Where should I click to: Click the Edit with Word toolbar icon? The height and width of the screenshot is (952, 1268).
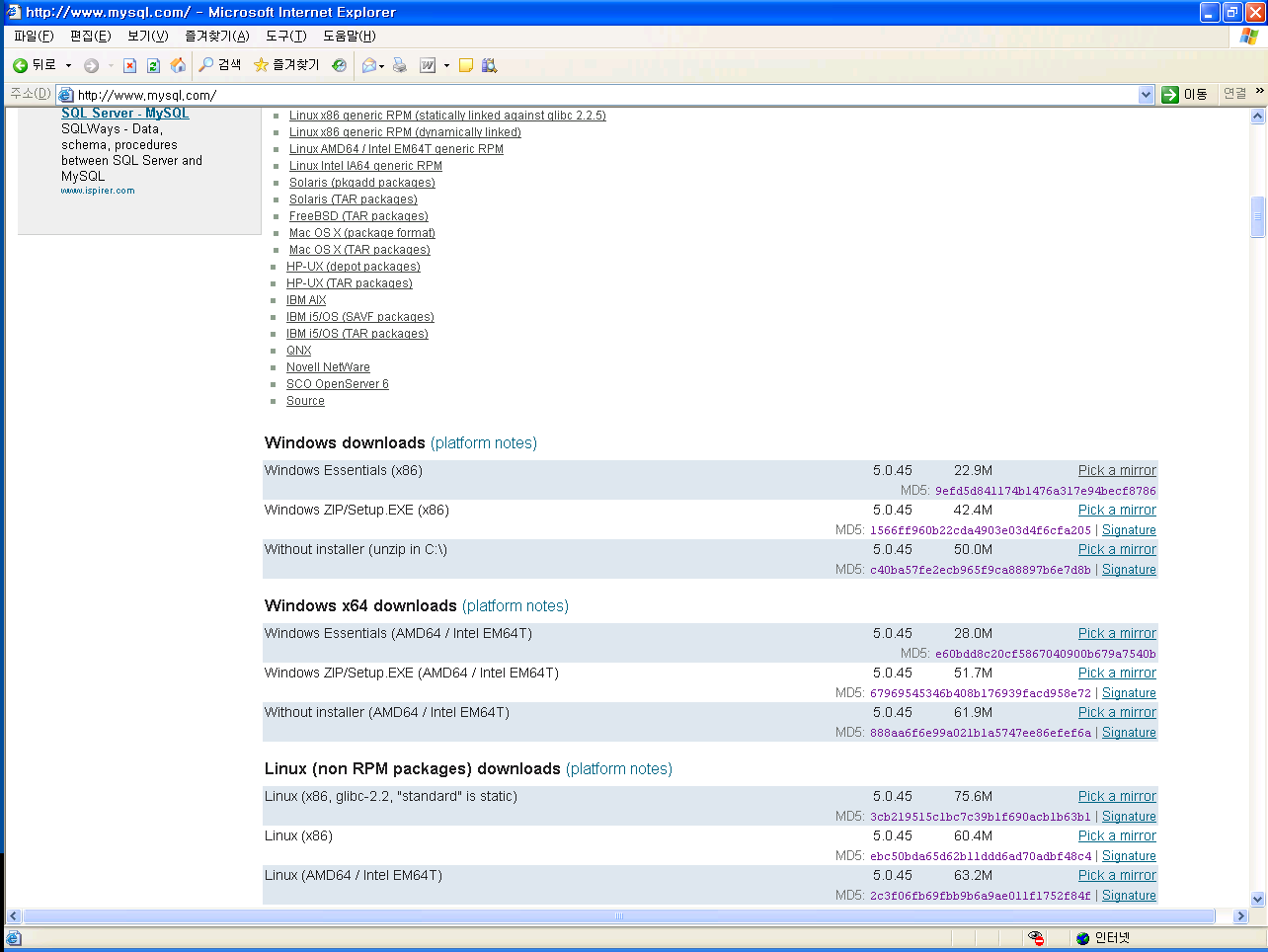tap(428, 66)
